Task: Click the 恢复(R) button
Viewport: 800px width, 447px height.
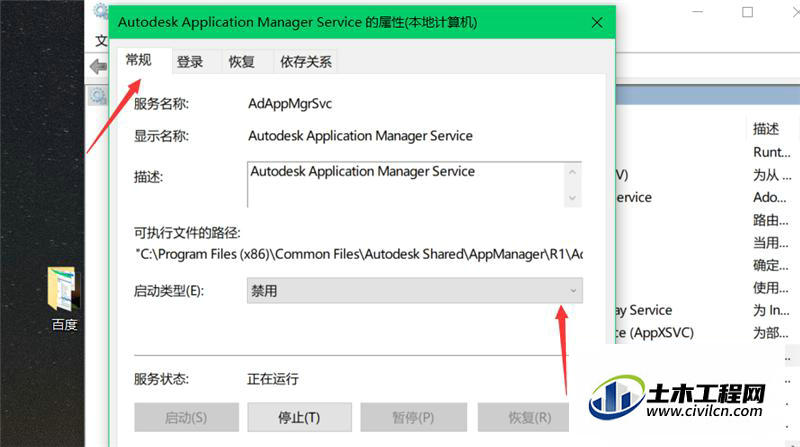Action: click(523, 417)
